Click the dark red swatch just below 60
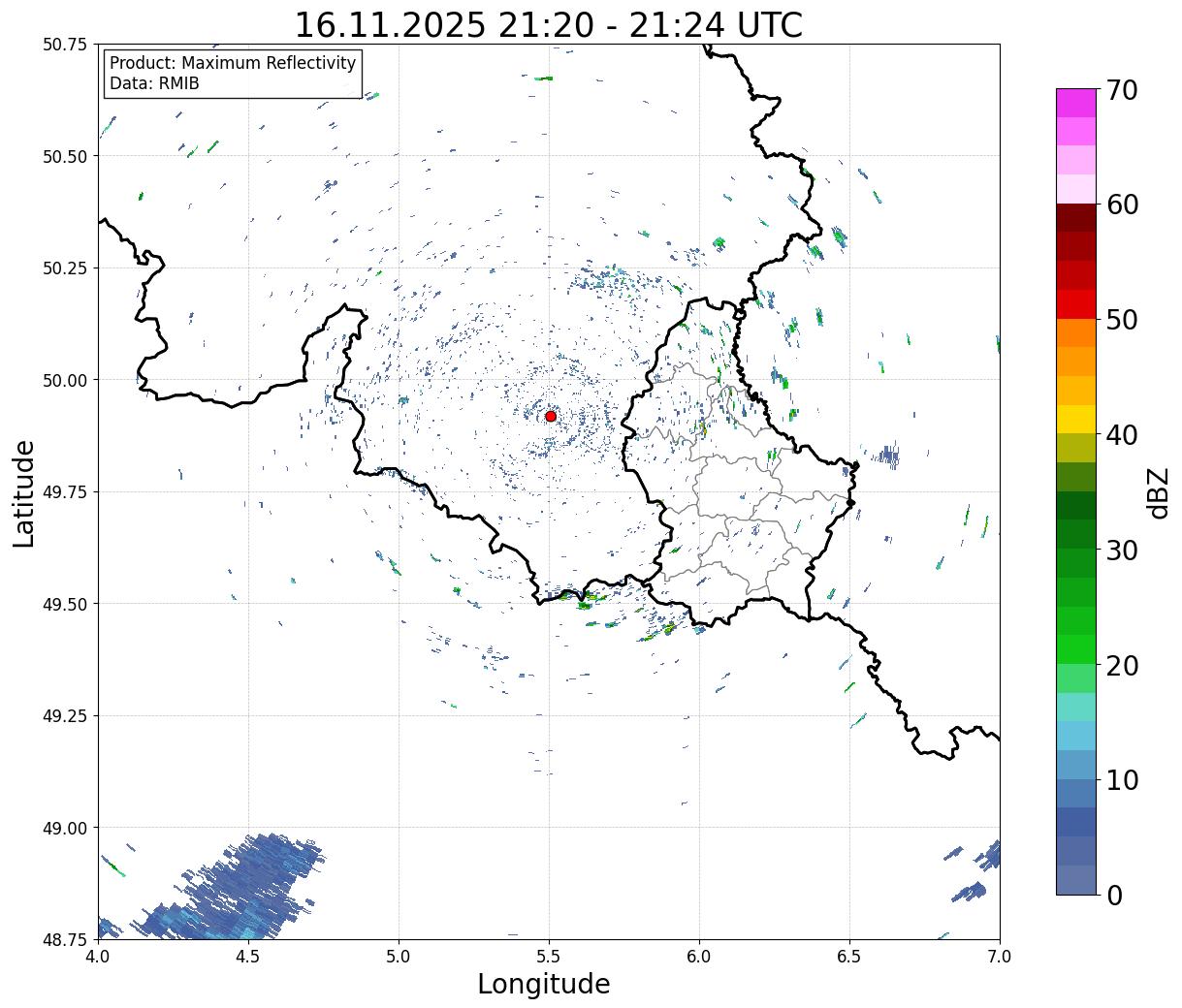 point(1076,217)
